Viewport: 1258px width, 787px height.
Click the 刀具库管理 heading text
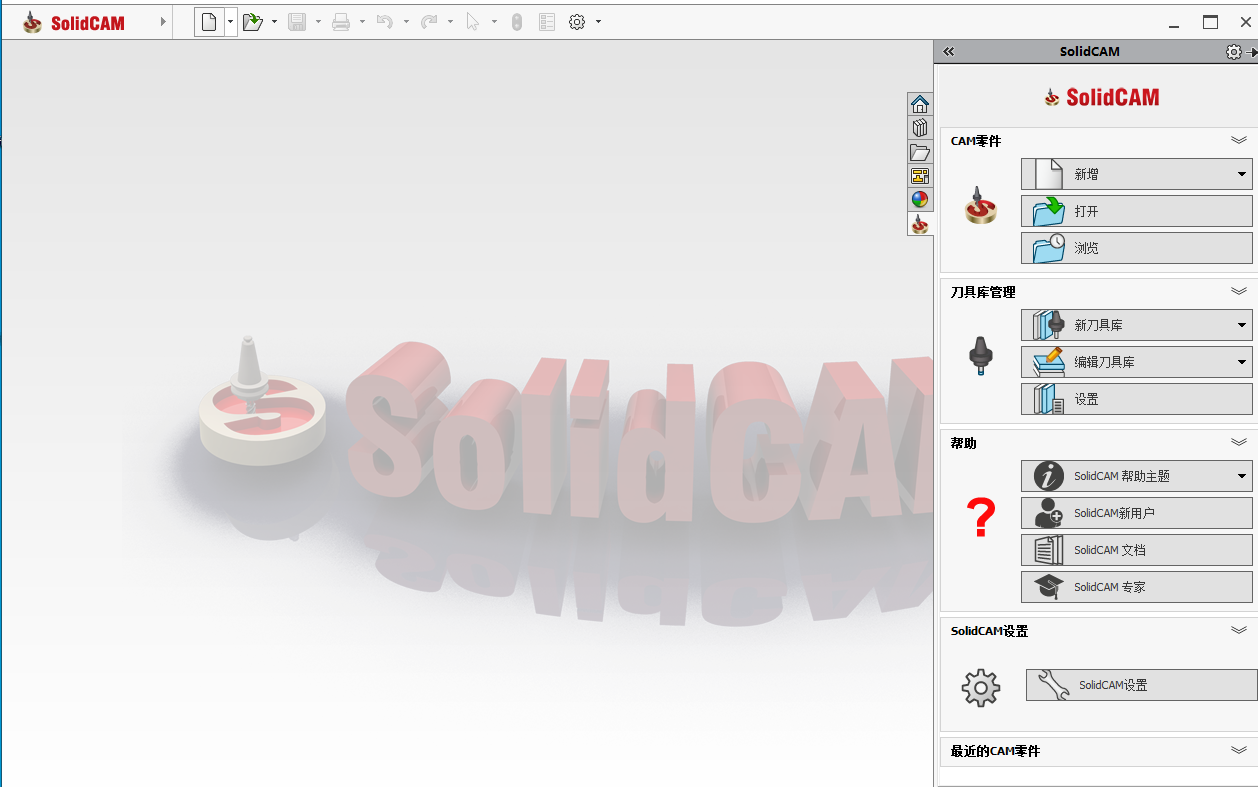(983, 292)
